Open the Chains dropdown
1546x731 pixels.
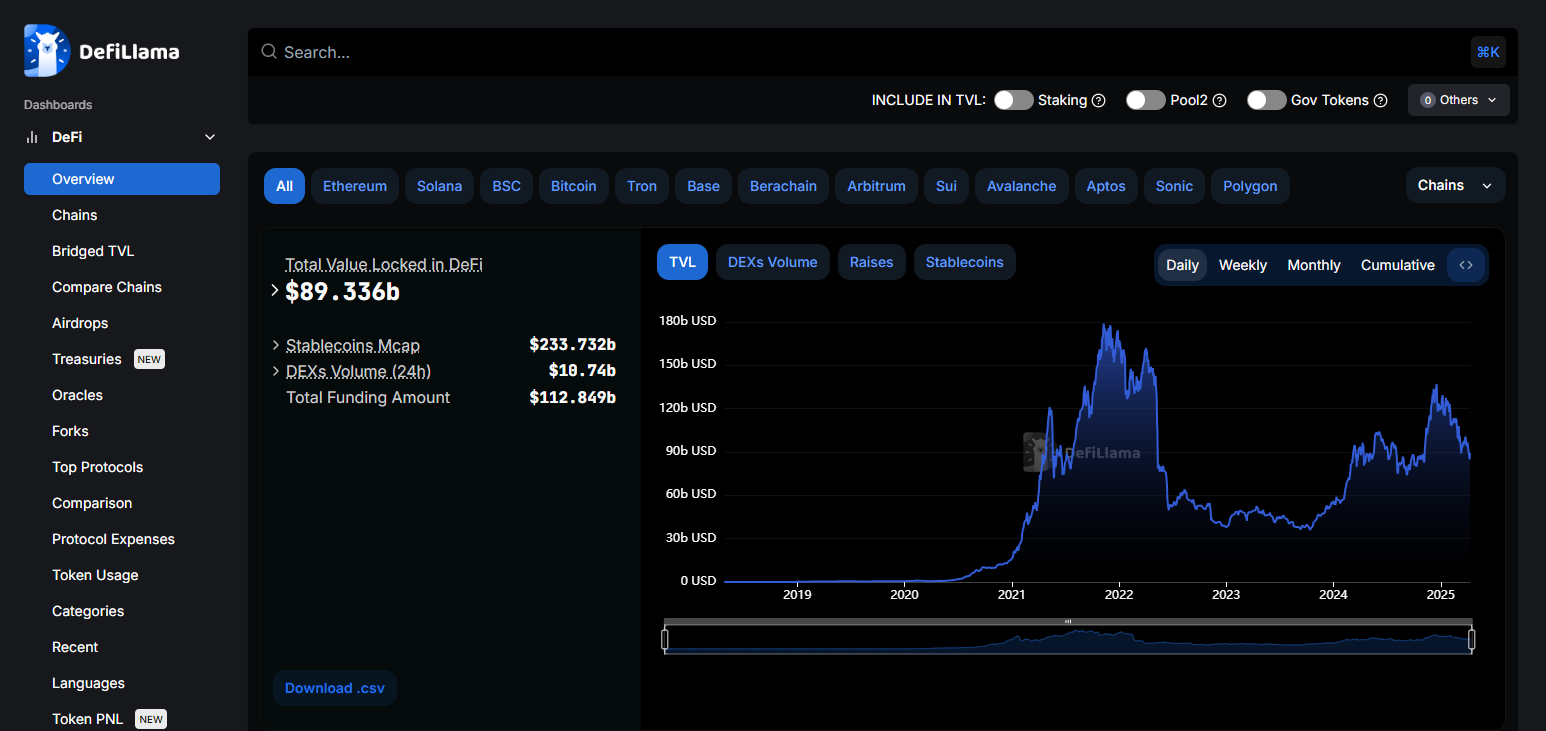point(1454,186)
